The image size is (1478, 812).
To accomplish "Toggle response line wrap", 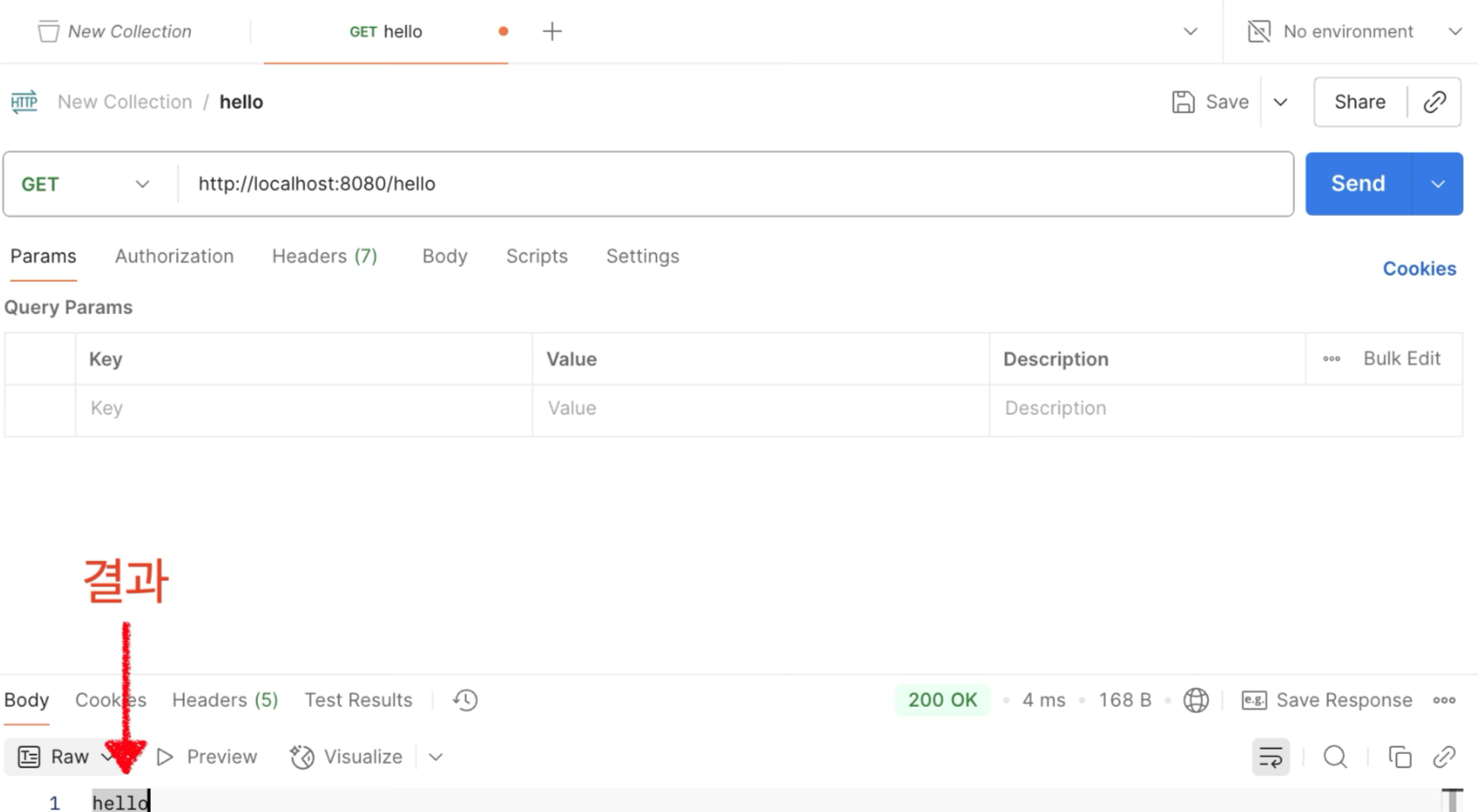I will coord(1271,758).
